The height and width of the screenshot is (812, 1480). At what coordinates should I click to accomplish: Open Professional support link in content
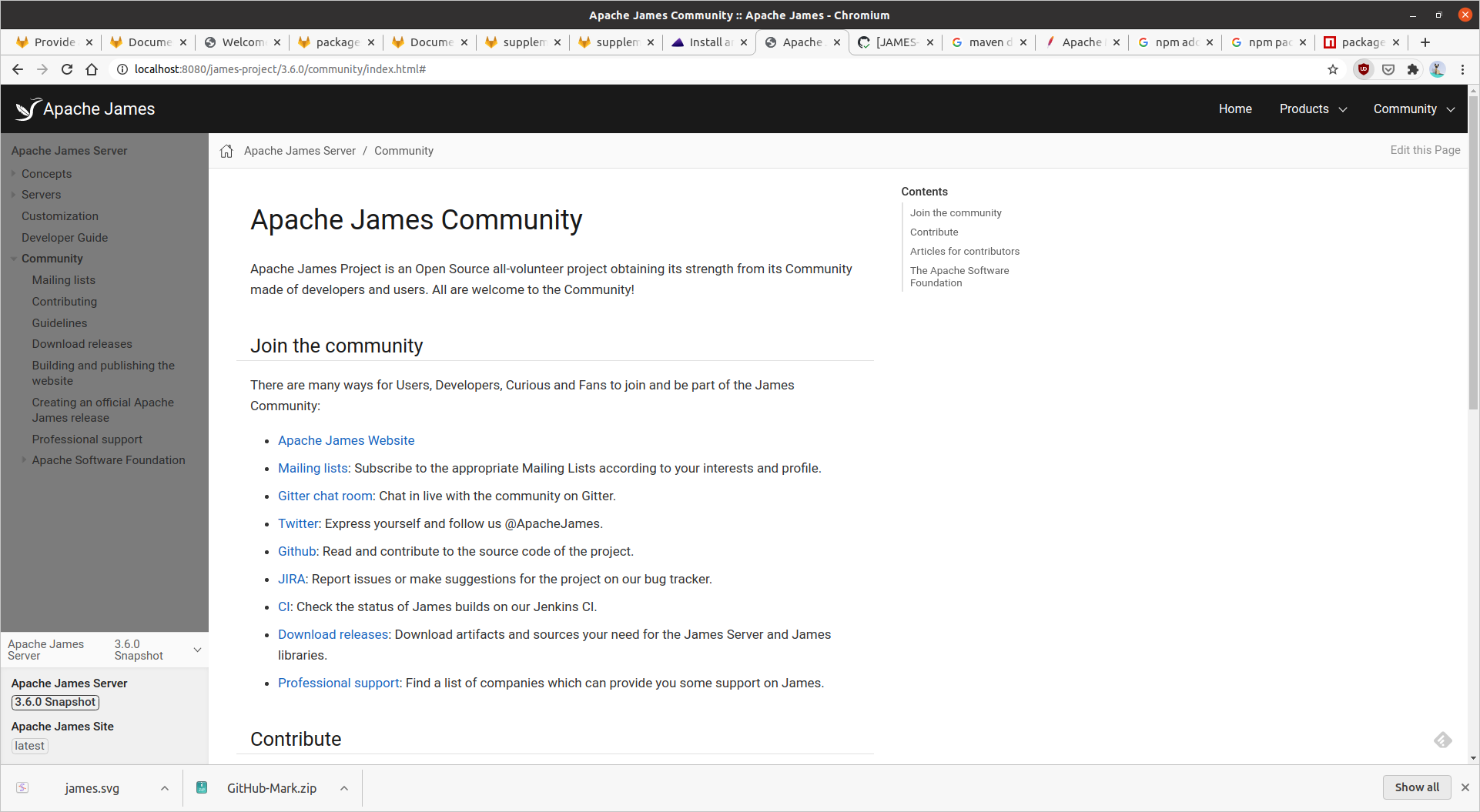pos(339,683)
